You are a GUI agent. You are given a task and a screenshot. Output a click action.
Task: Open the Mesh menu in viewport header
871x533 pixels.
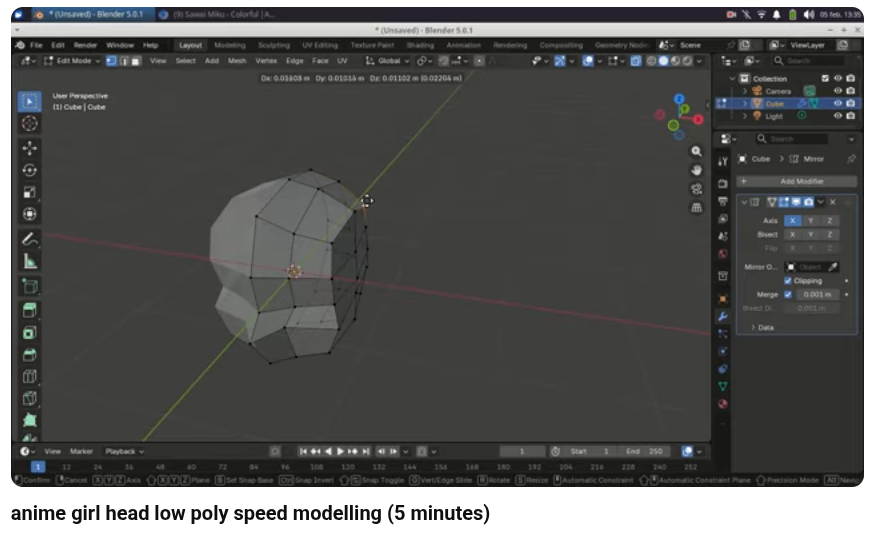(237, 61)
